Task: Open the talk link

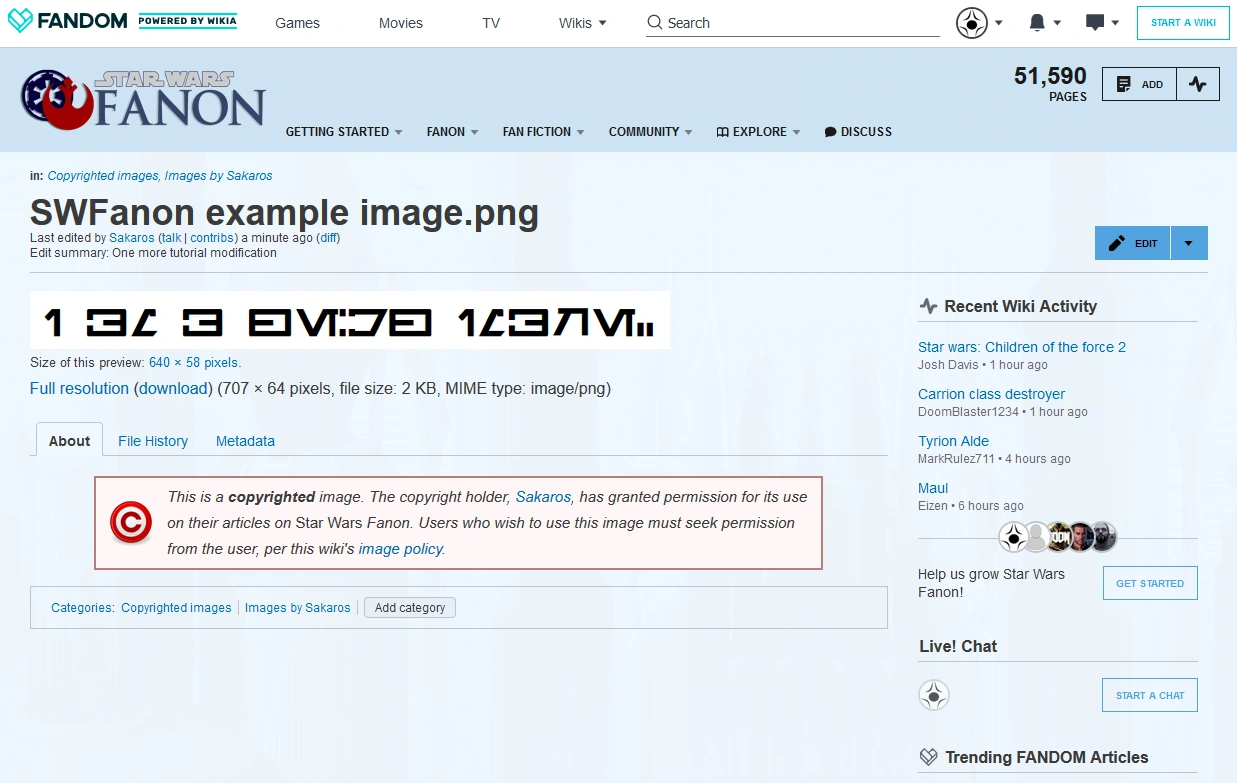Action: pyautogui.click(x=171, y=238)
